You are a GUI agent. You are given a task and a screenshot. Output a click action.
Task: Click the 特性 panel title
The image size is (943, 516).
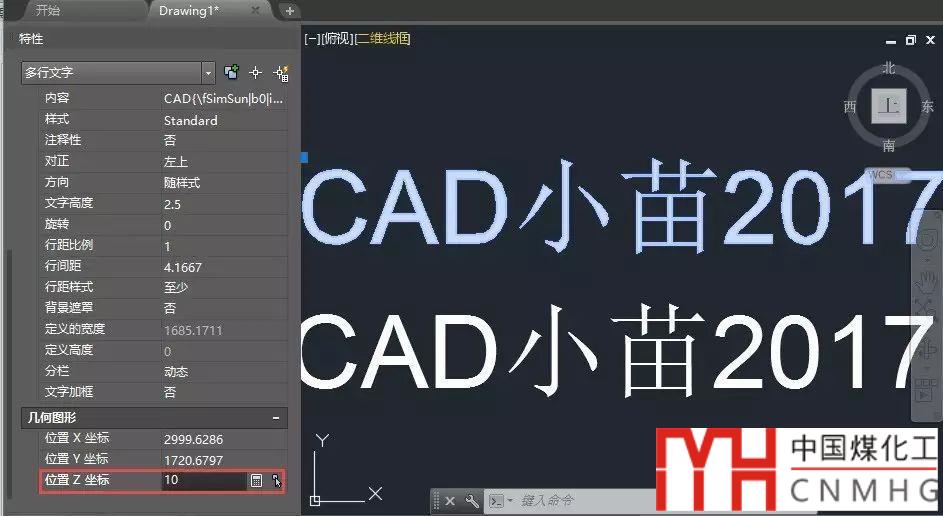click(x=31, y=39)
